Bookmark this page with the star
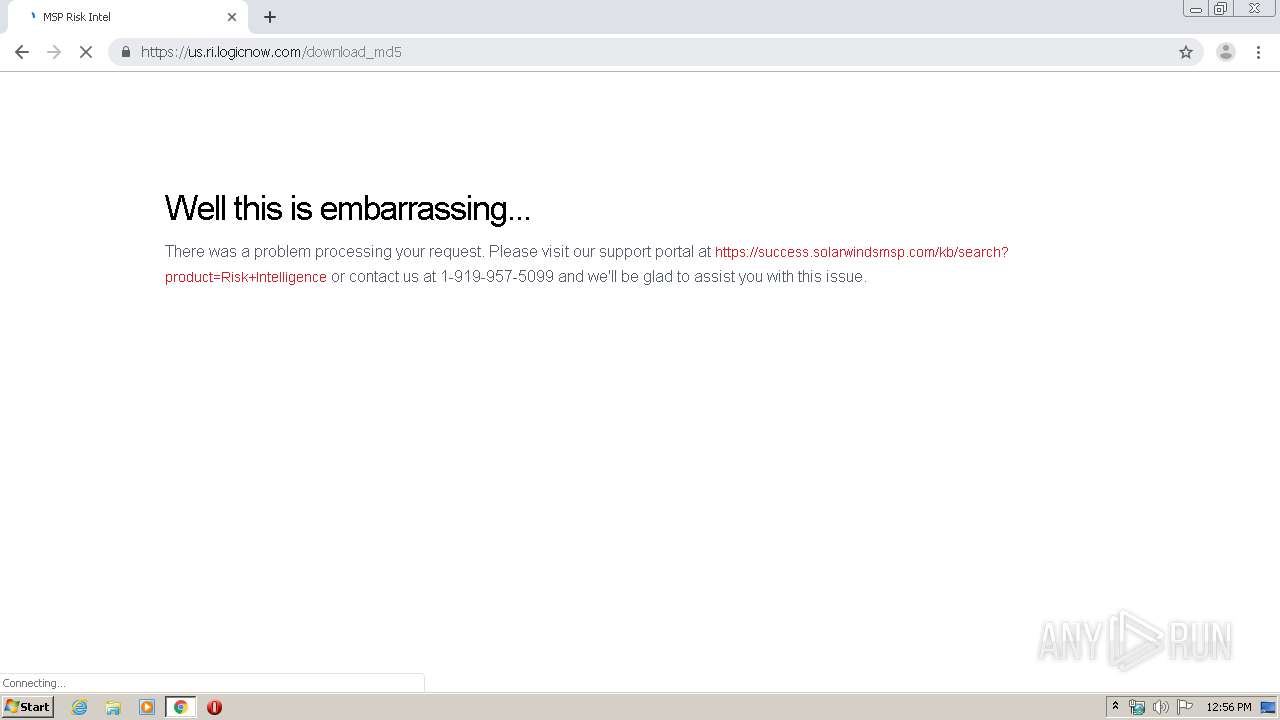Image resolution: width=1280 pixels, height=720 pixels. 1186,52
